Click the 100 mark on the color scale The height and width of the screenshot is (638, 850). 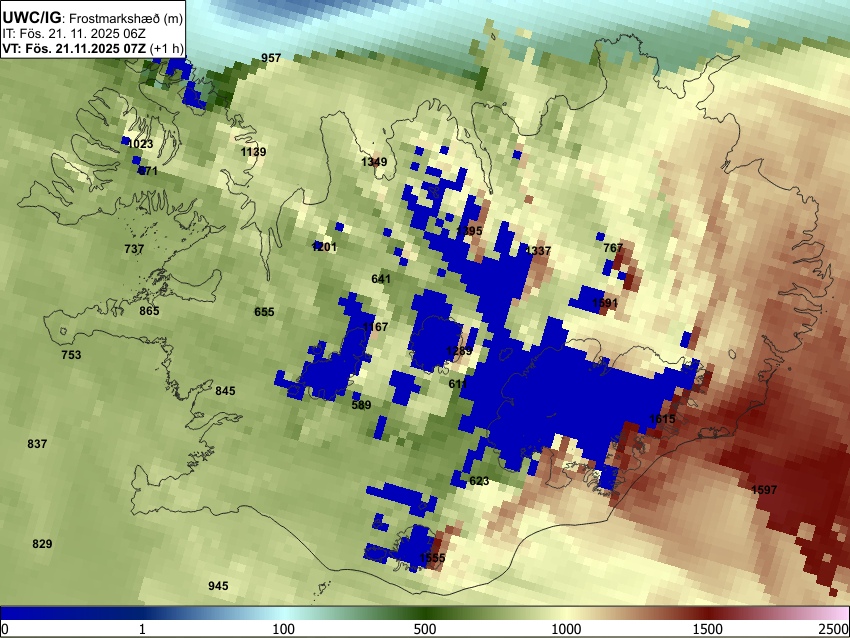(x=284, y=629)
